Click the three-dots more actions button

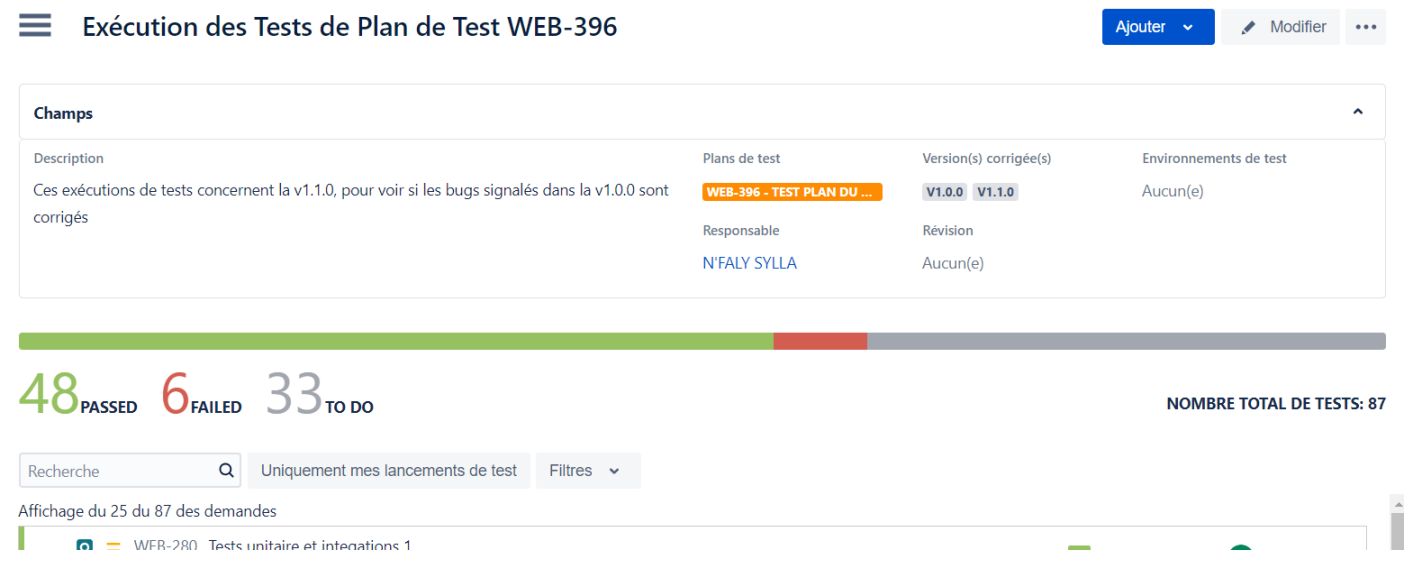(1366, 27)
